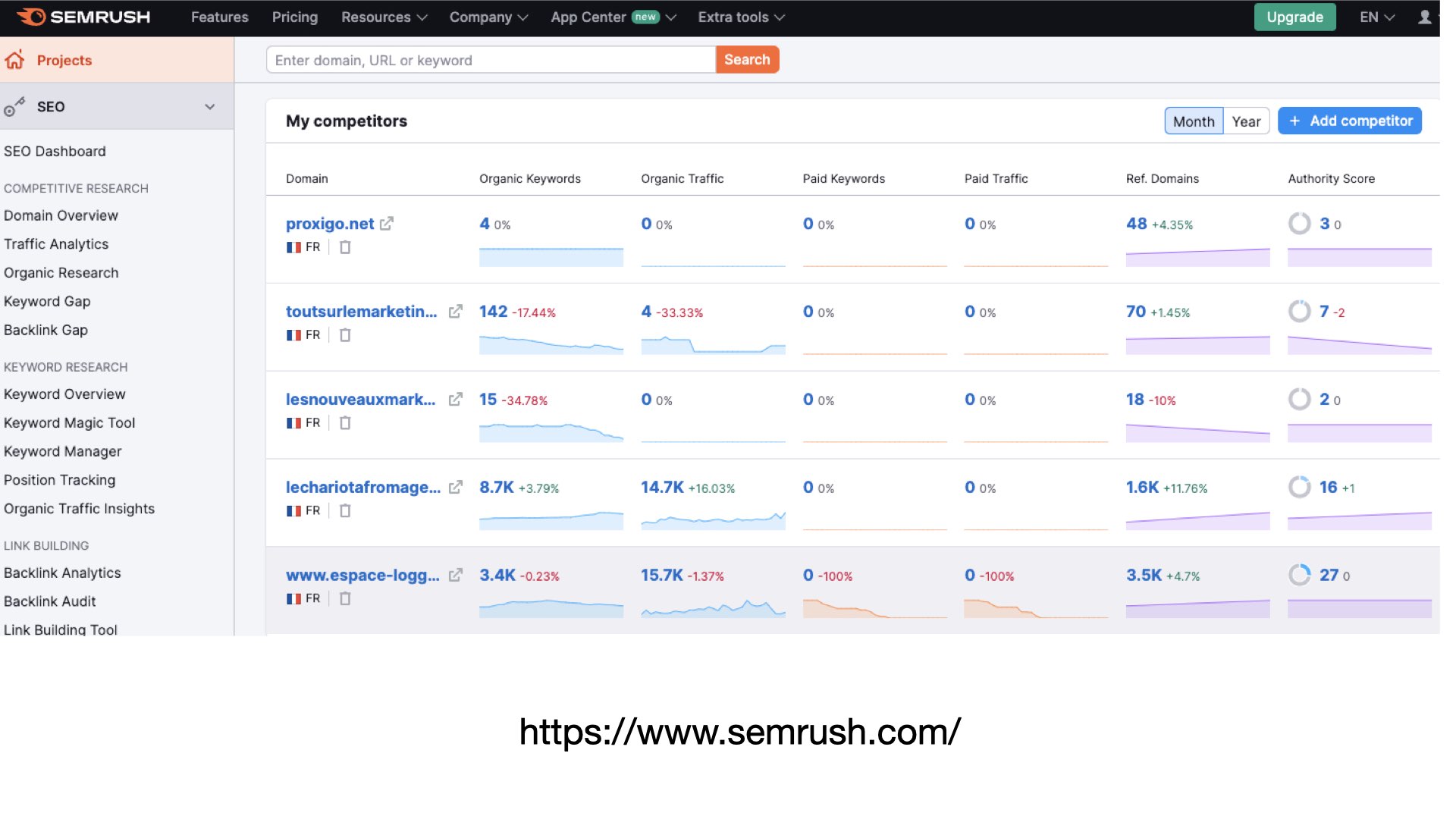
Task: Expand the Company menu
Action: tap(488, 17)
